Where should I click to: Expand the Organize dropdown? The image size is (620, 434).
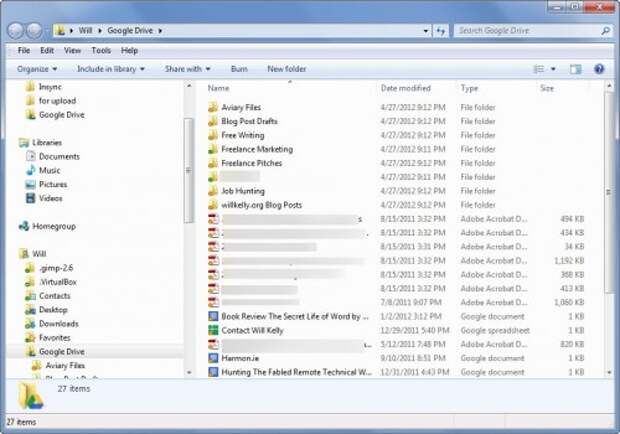(x=37, y=69)
